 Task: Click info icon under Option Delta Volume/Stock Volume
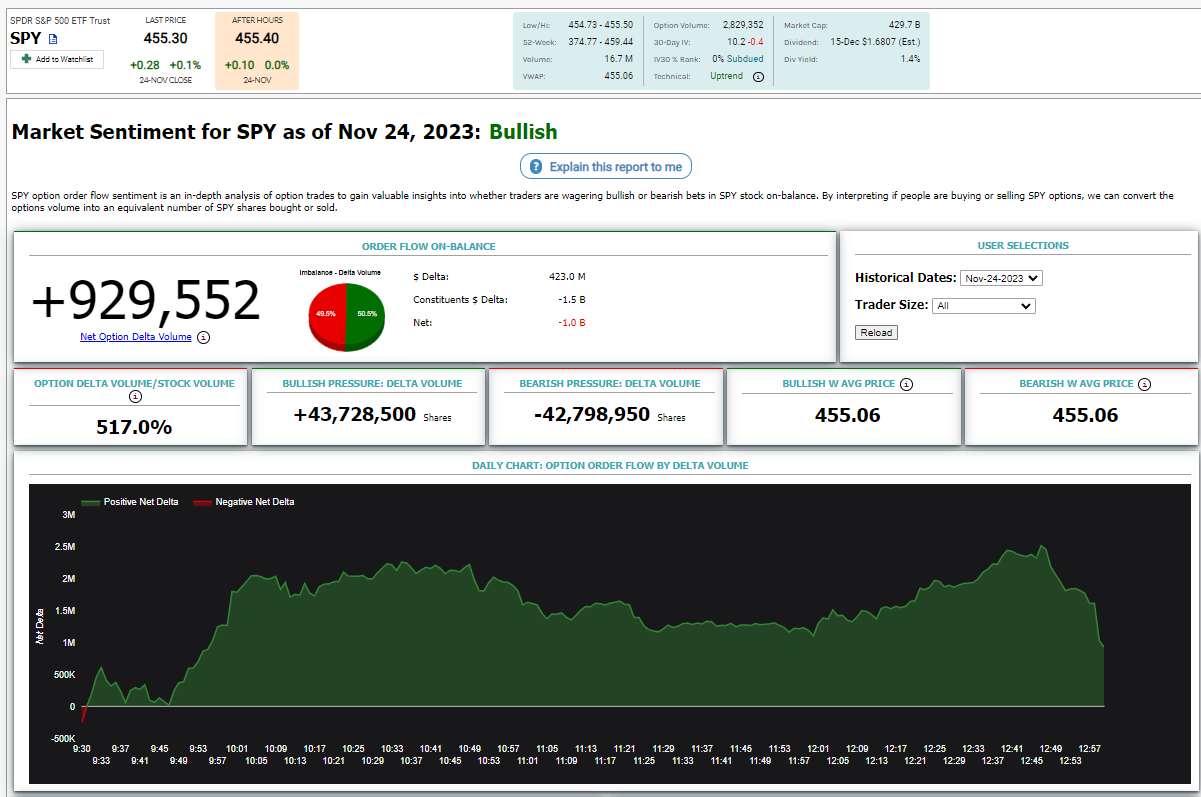click(x=136, y=396)
